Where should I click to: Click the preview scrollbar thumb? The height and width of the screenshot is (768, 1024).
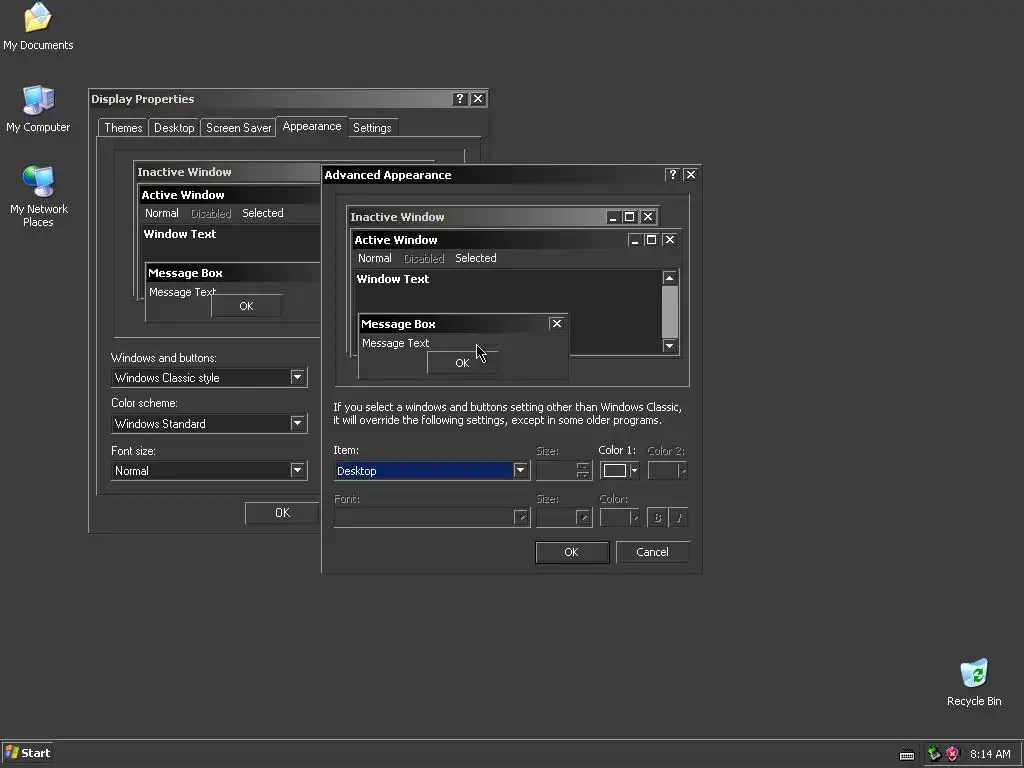tap(669, 312)
